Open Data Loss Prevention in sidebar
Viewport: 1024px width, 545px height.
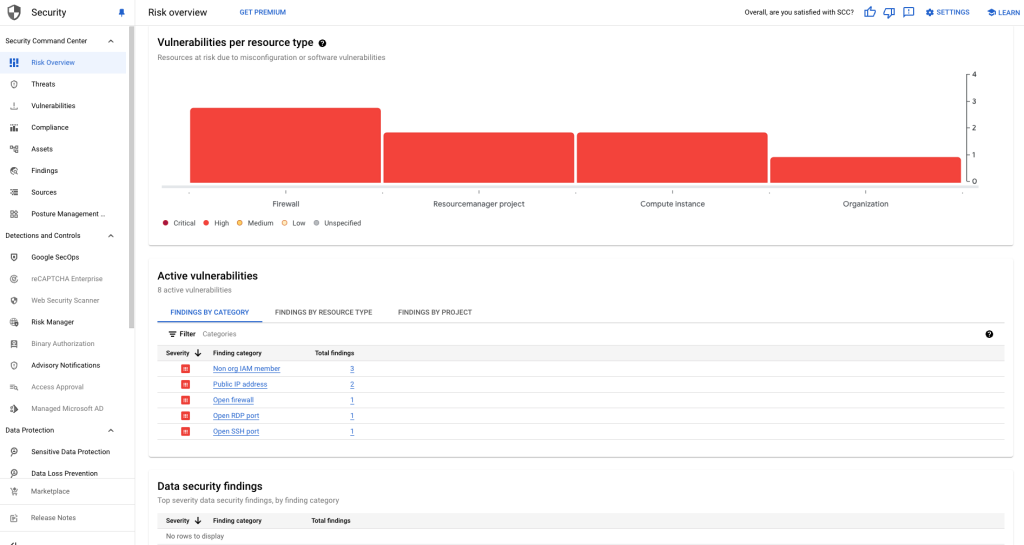coord(63,473)
